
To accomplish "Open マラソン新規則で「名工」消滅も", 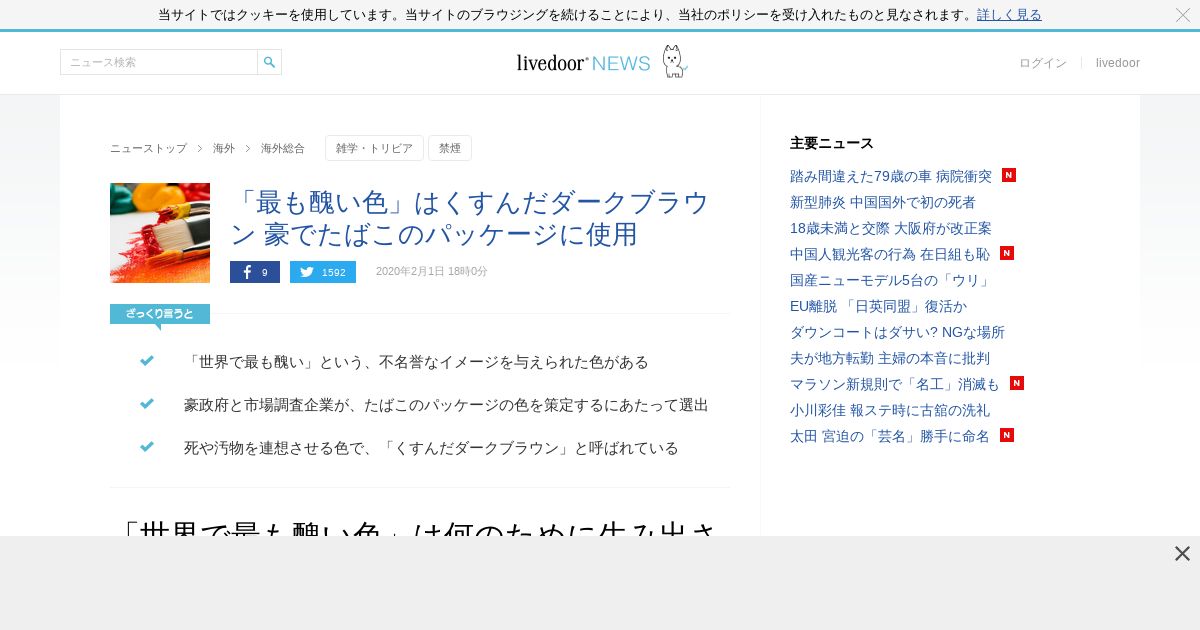I will [x=895, y=384].
